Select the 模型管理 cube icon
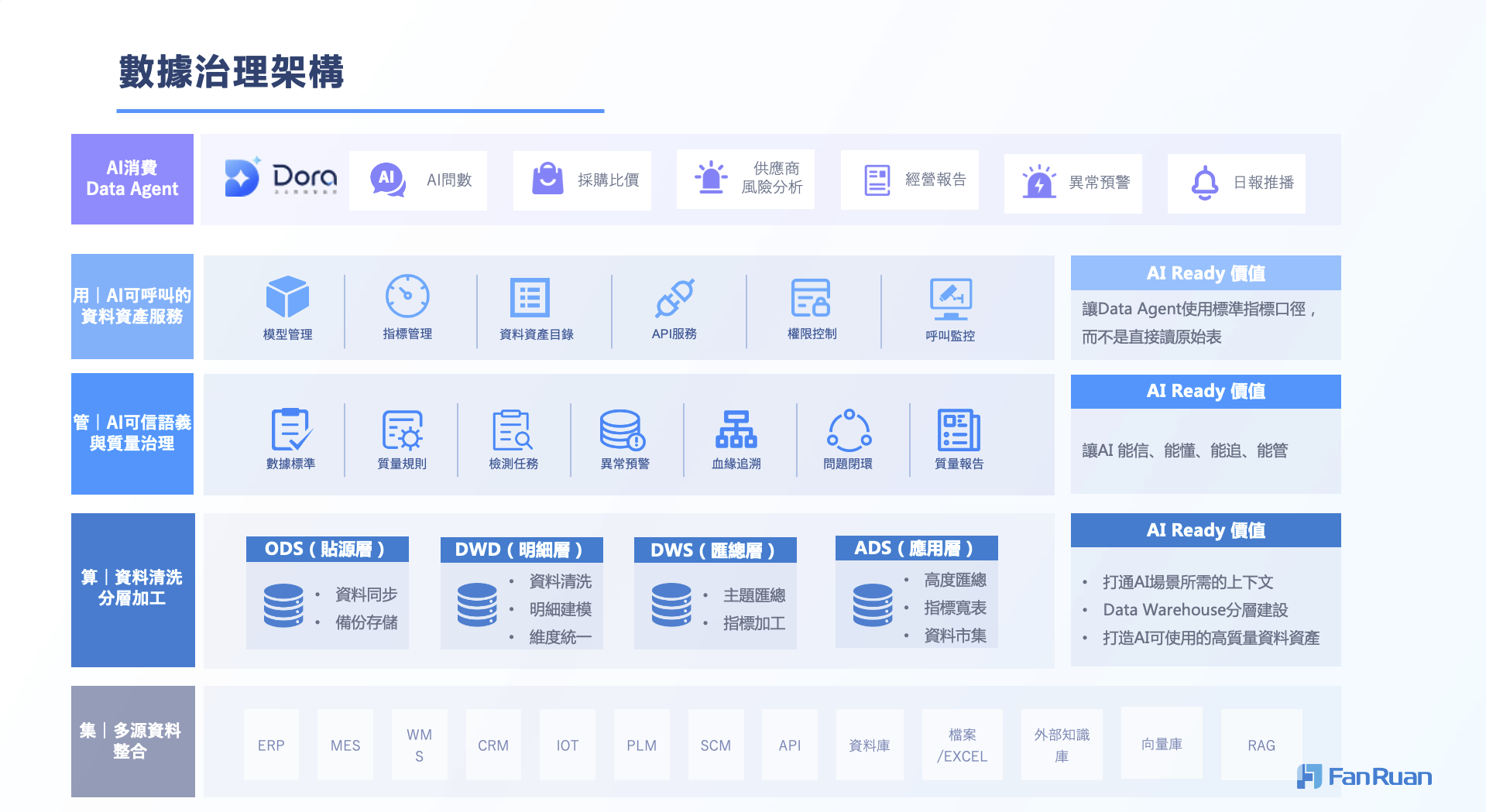 (x=287, y=296)
